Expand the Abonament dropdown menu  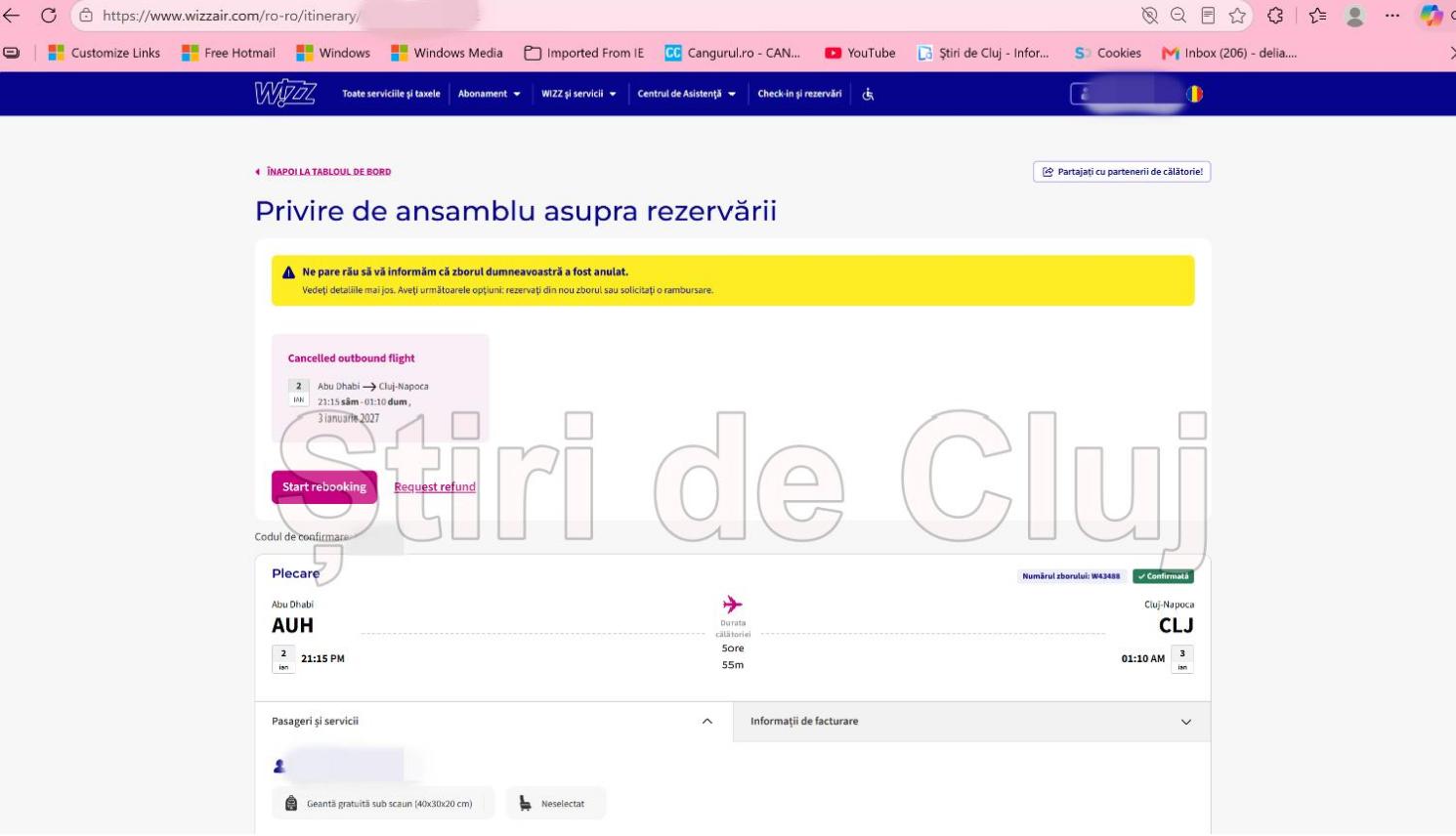pyautogui.click(x=489, y=94)
